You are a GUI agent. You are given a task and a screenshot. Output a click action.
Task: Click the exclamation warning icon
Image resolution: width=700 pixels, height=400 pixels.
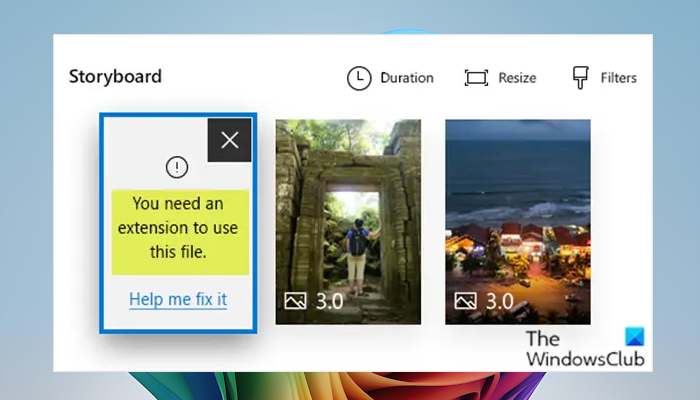tap(177, 167)
